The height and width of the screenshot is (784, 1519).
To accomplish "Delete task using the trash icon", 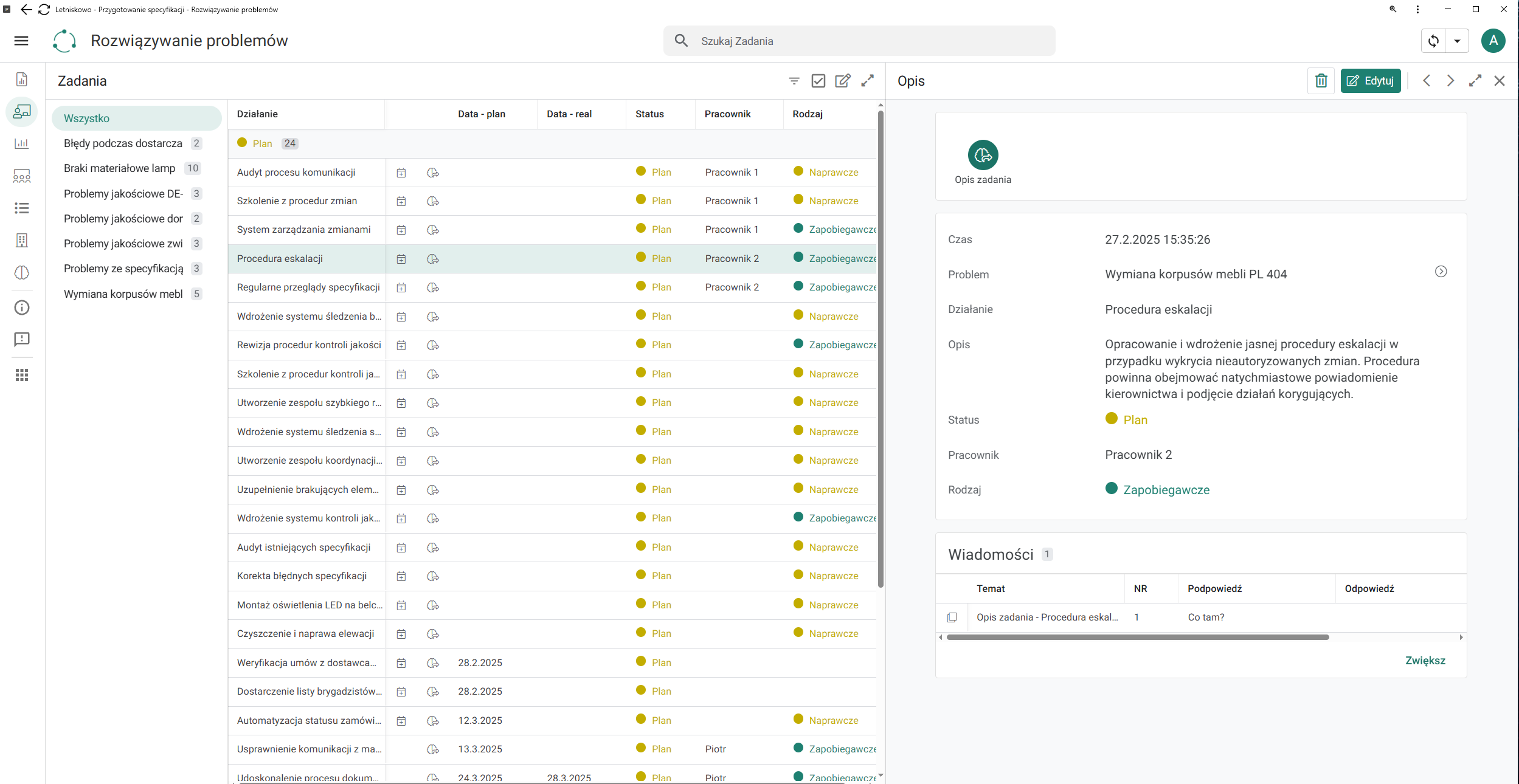I will [x=1321, y=81].
